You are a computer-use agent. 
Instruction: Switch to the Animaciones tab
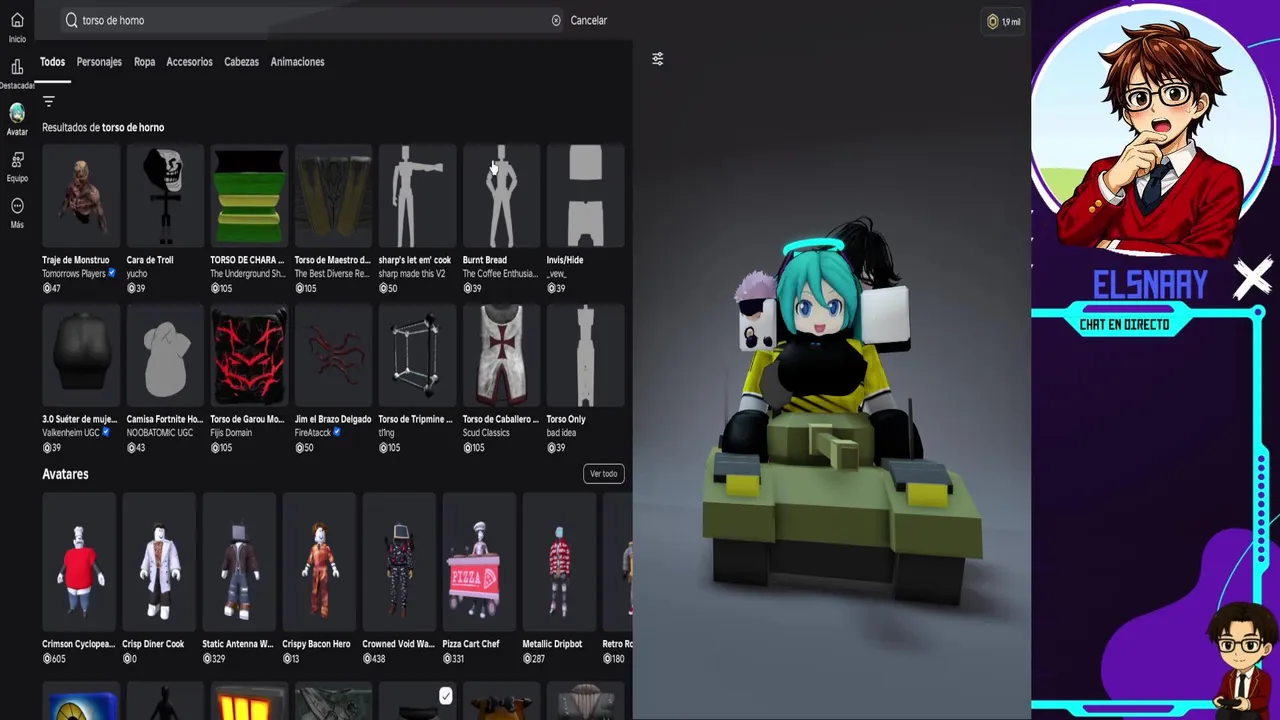tap(297, 62)
